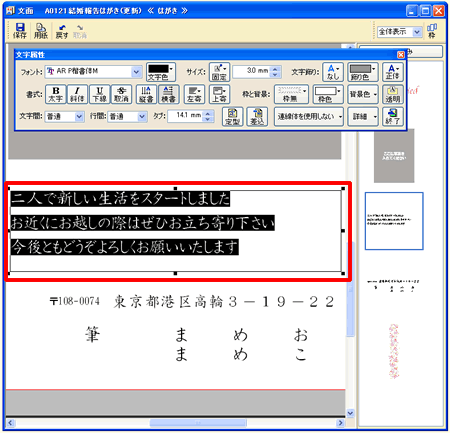
Task: Open the 文字色 text color picker
Action: coord(161,72)
